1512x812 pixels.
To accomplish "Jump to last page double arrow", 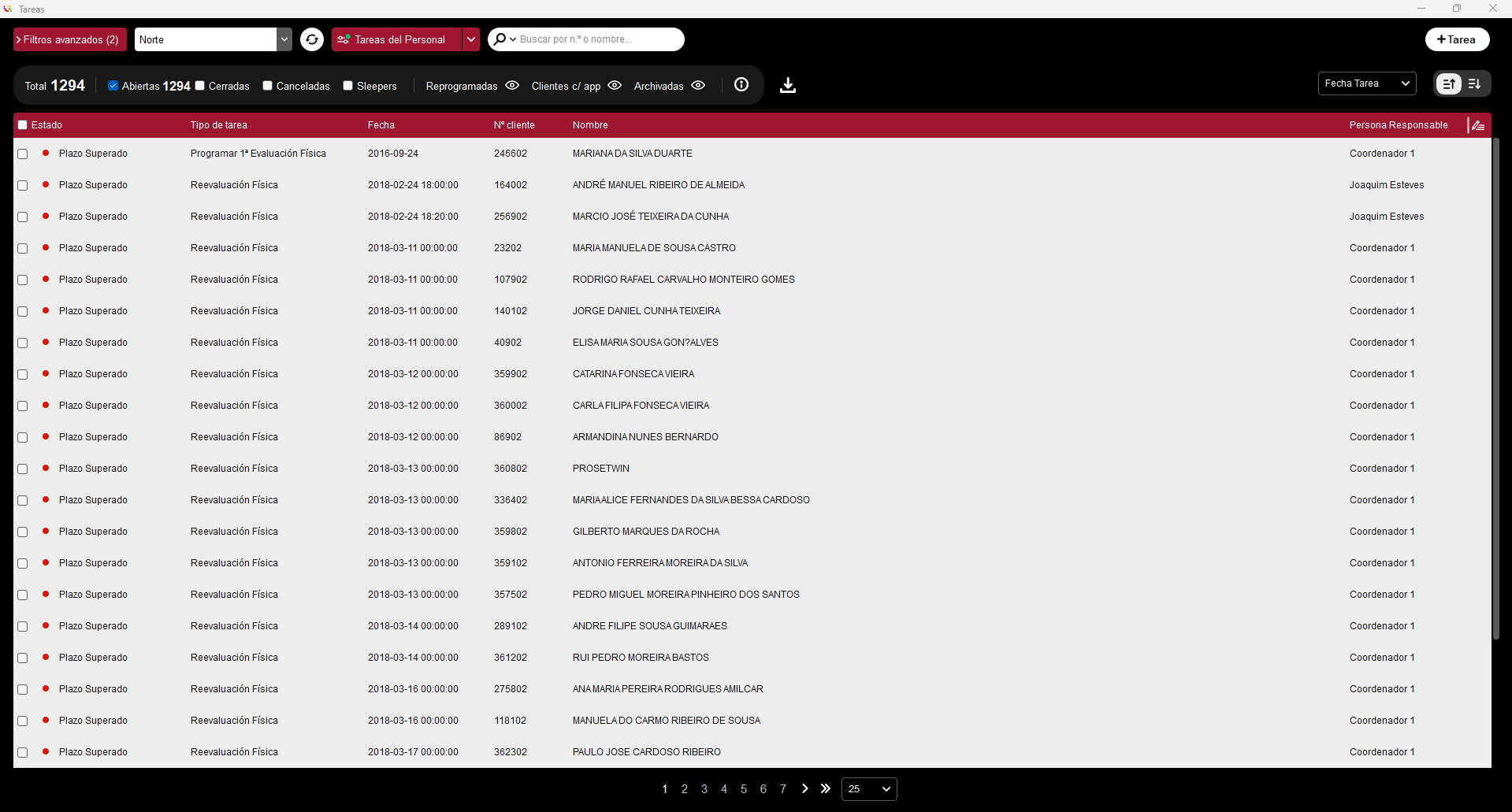I will (x=826, y=788).
